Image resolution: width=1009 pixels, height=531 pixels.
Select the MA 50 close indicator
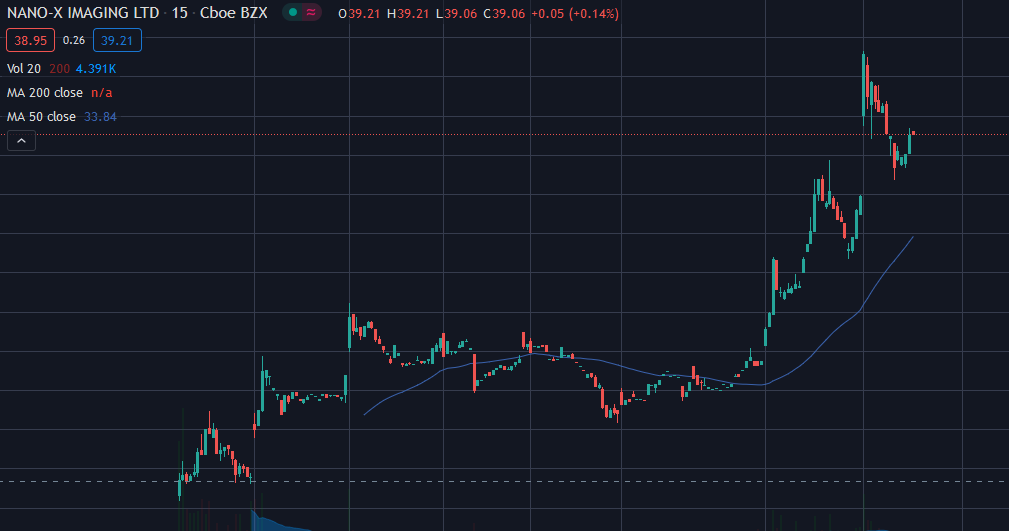coord(41,117)
